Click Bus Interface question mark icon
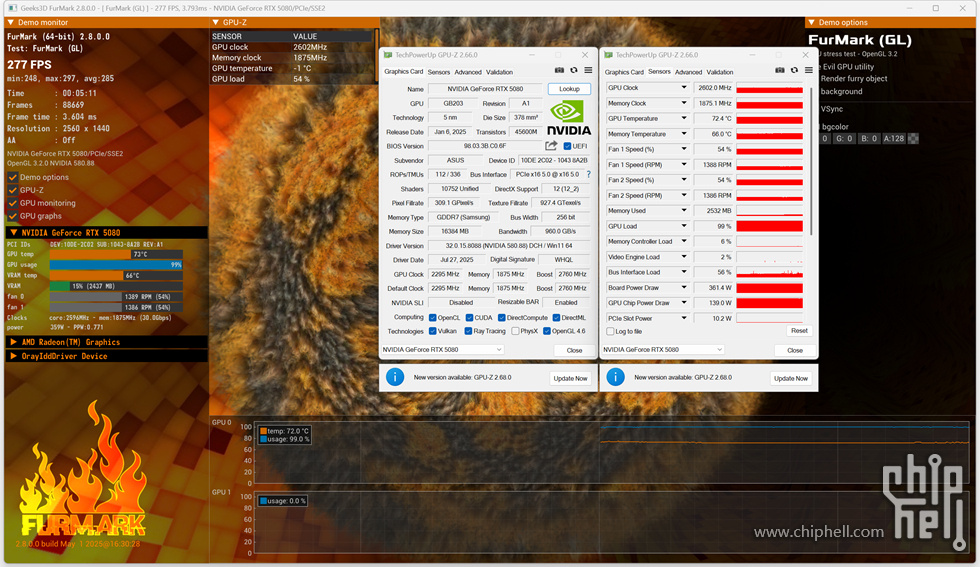Image resolution: width=980 pixels, height=567 pixels. click(588, 174)
